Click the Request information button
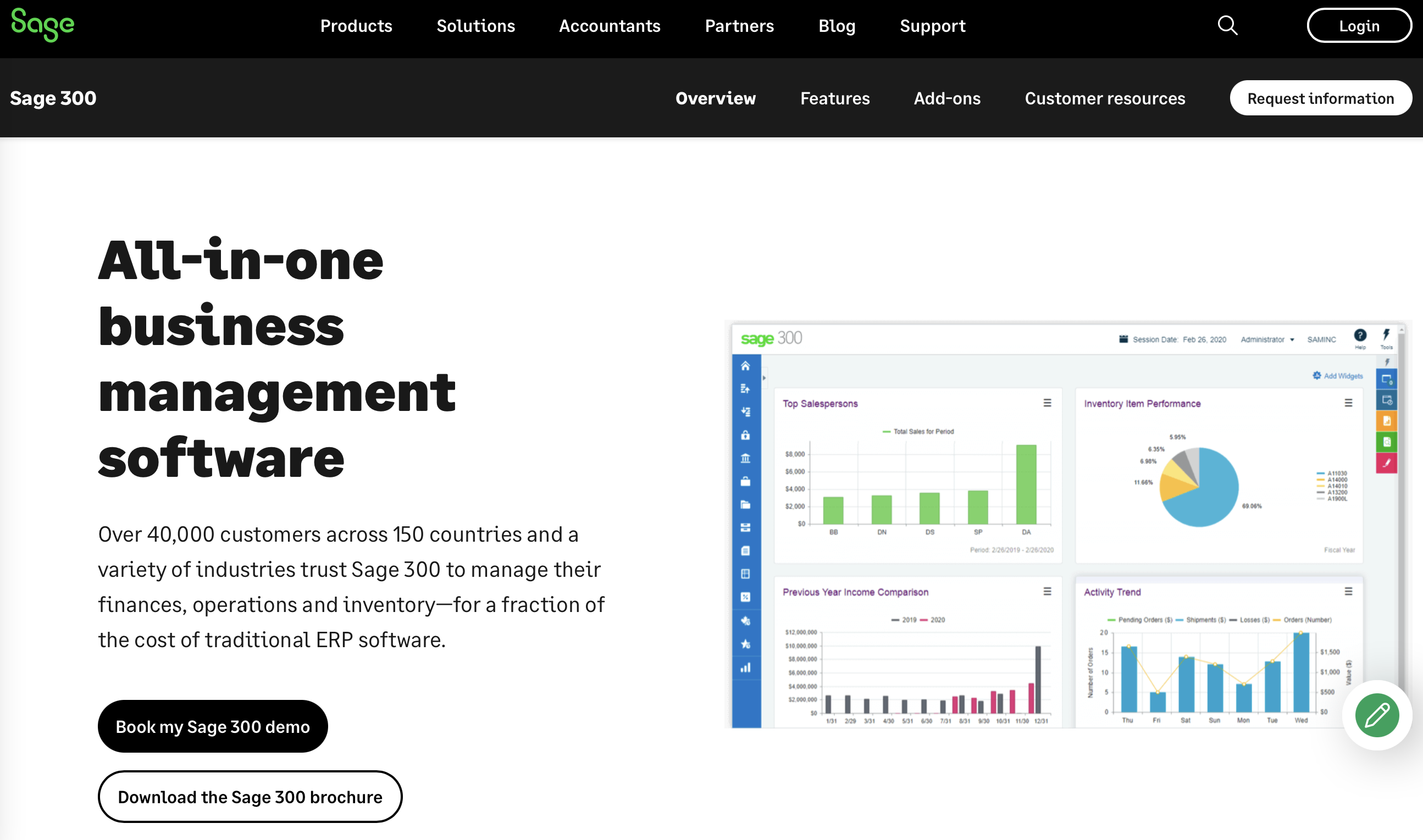The image size is (1423, 840). tap(1321, 98)
